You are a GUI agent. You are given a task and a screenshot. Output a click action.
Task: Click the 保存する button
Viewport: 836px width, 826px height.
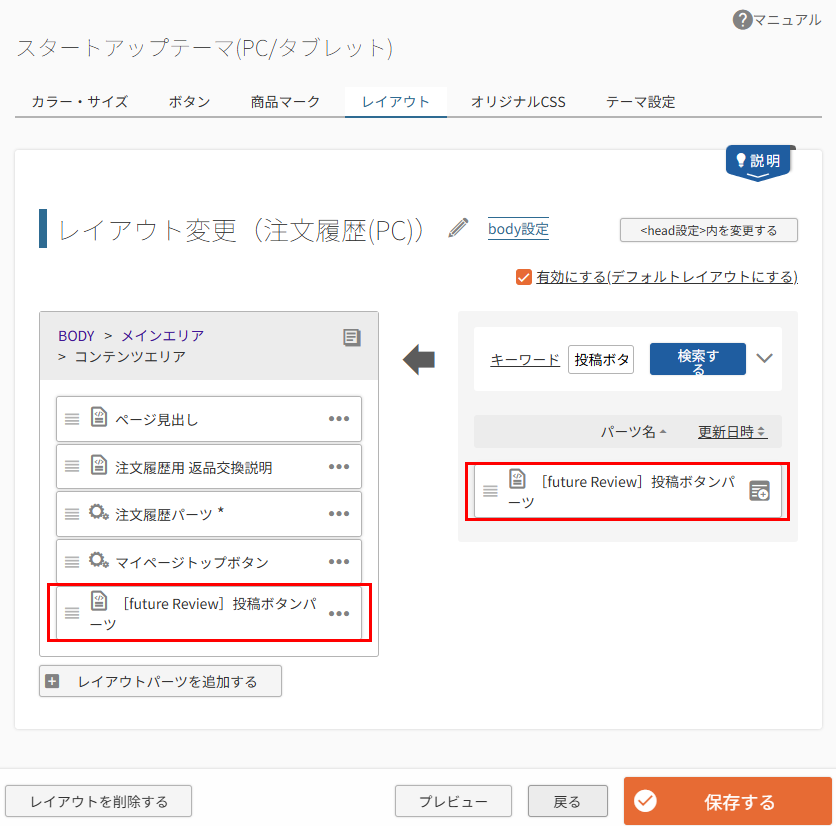(x=727, y=800)
